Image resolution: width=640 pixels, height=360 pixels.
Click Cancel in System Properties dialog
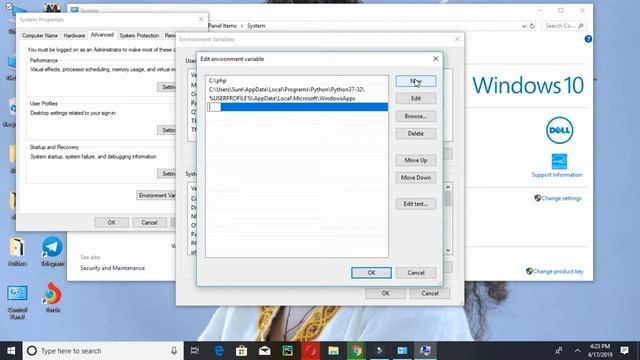click(x=149, y=222)
